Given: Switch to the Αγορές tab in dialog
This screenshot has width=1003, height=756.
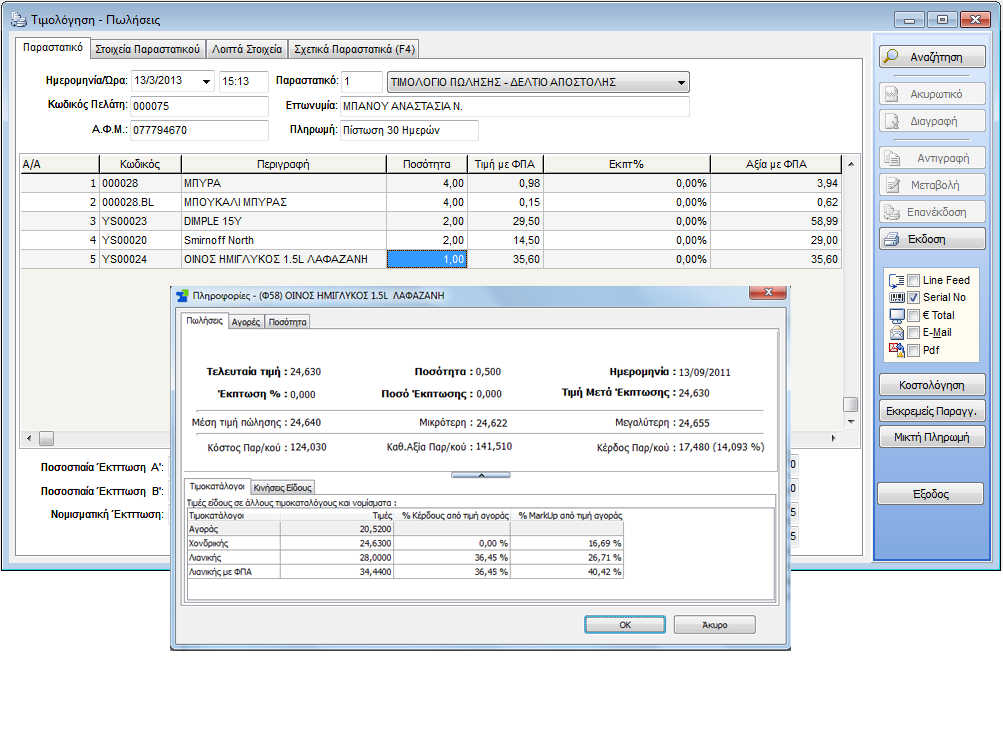Looking at the screenshot, I should 246,322.
